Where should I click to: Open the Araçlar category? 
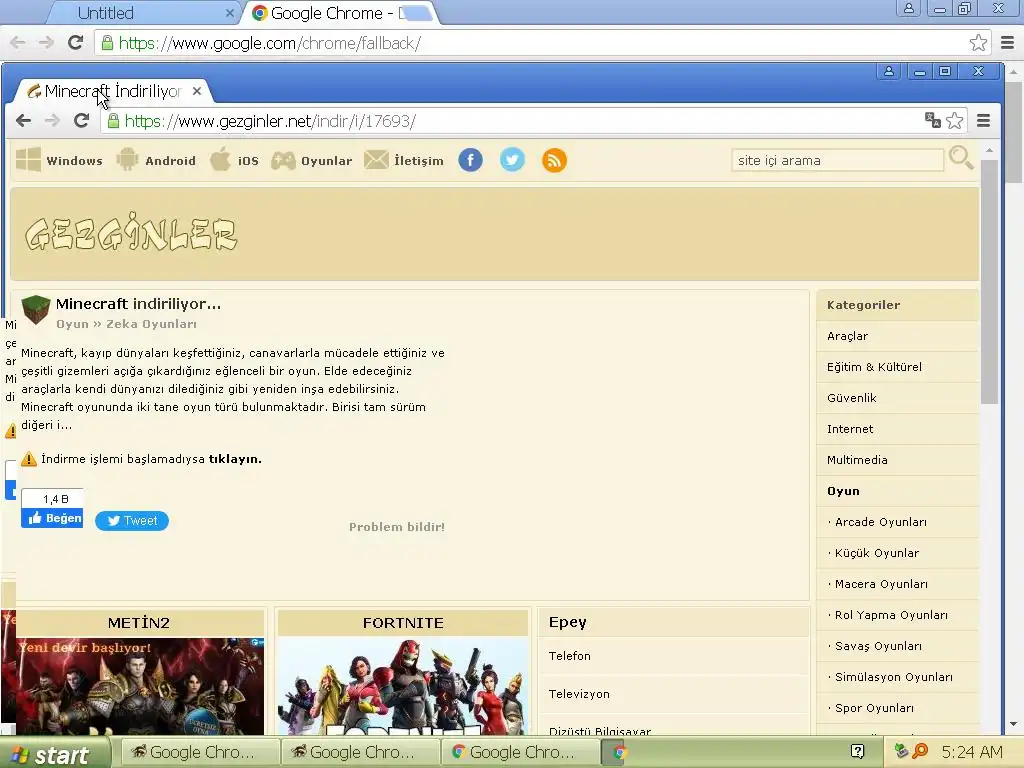[x=847, y=336]
